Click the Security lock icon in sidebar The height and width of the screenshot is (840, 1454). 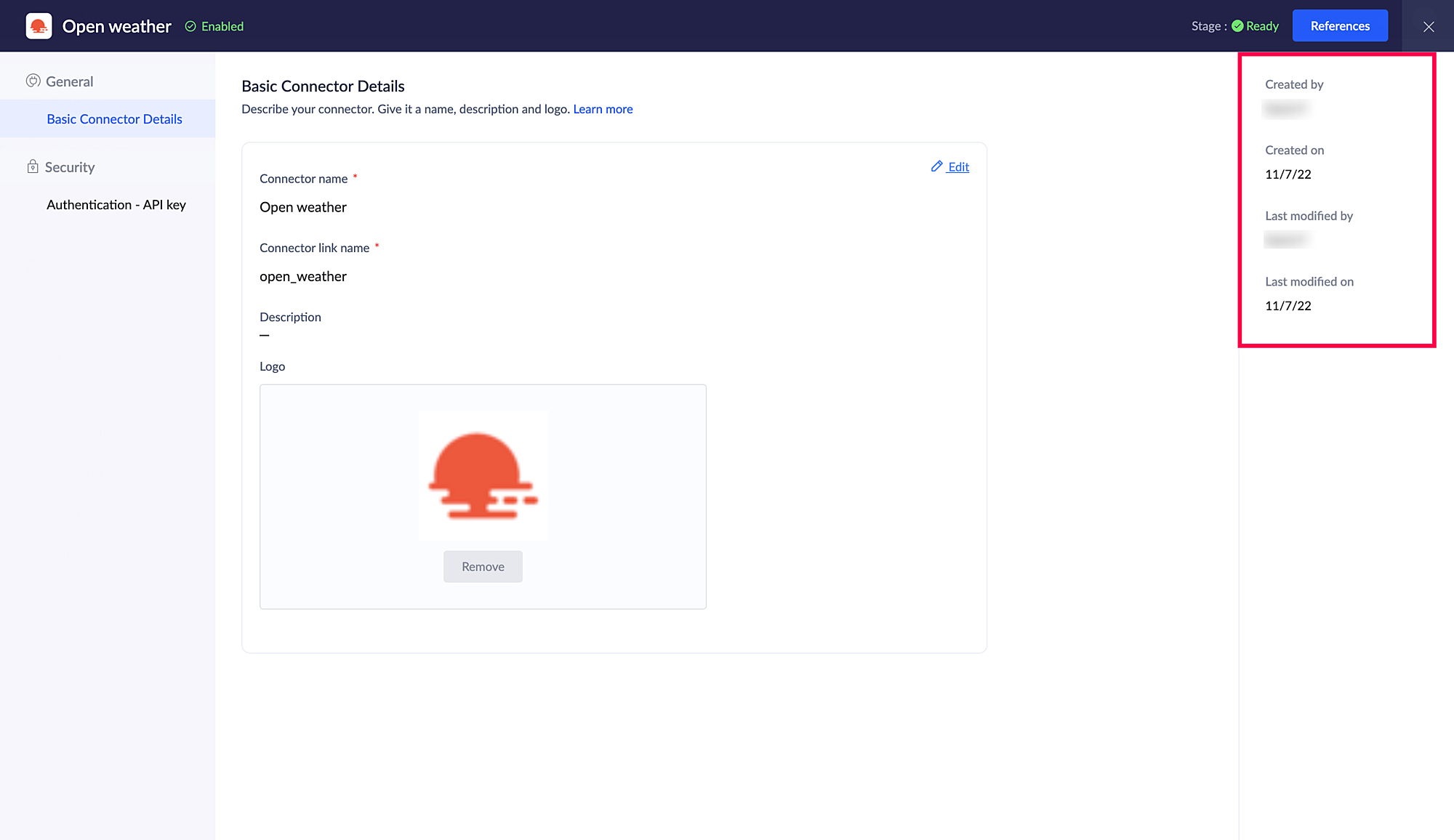33,166
